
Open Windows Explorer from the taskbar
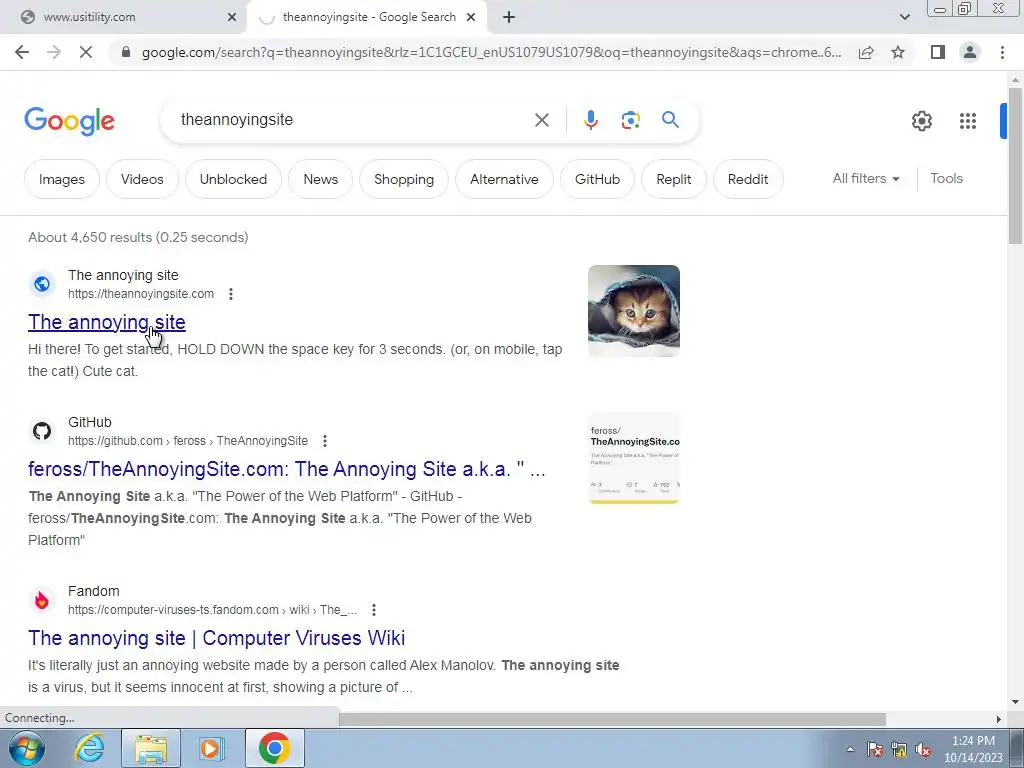click(x=151, y=748)
